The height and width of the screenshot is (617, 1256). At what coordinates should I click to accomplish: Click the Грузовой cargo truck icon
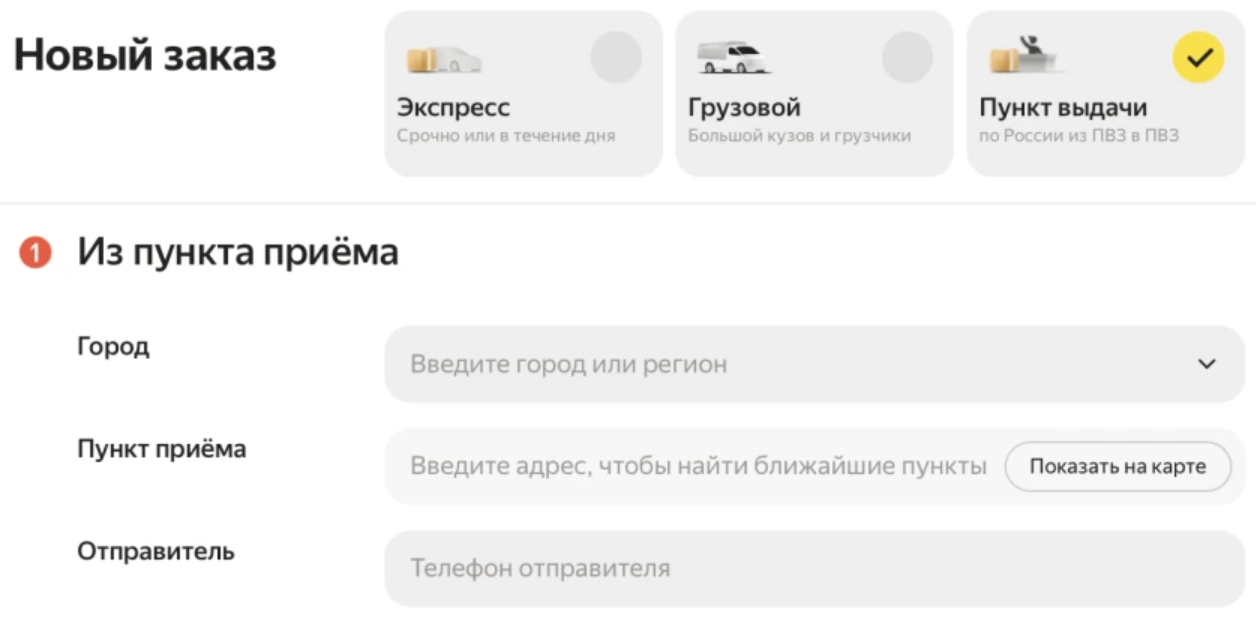733,58
